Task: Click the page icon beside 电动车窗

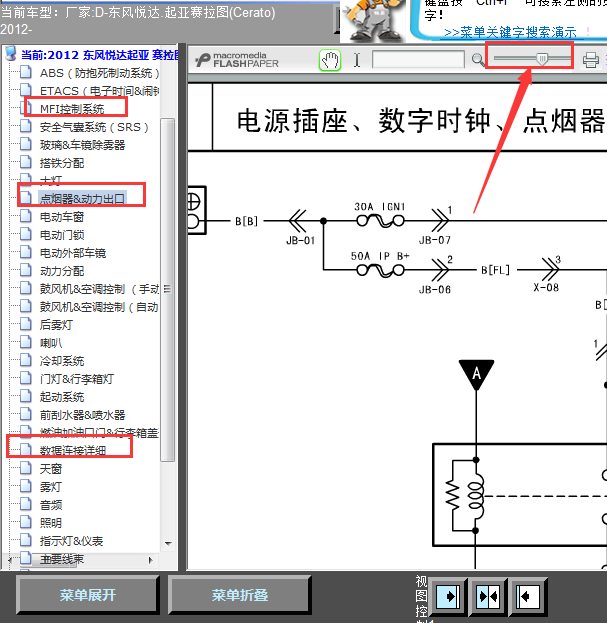Action: click(26, 216)
